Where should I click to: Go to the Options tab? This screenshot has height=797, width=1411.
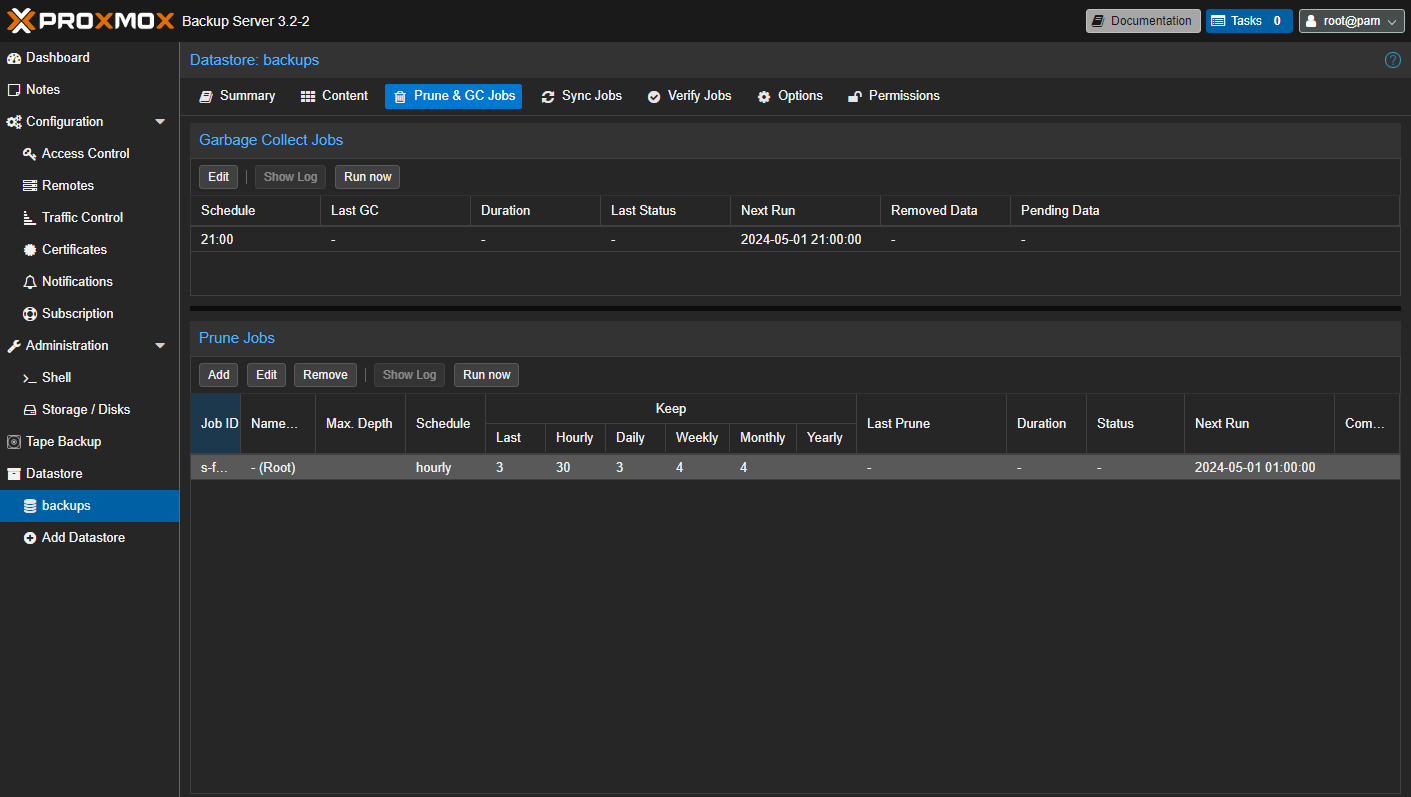tap(790, 96)
